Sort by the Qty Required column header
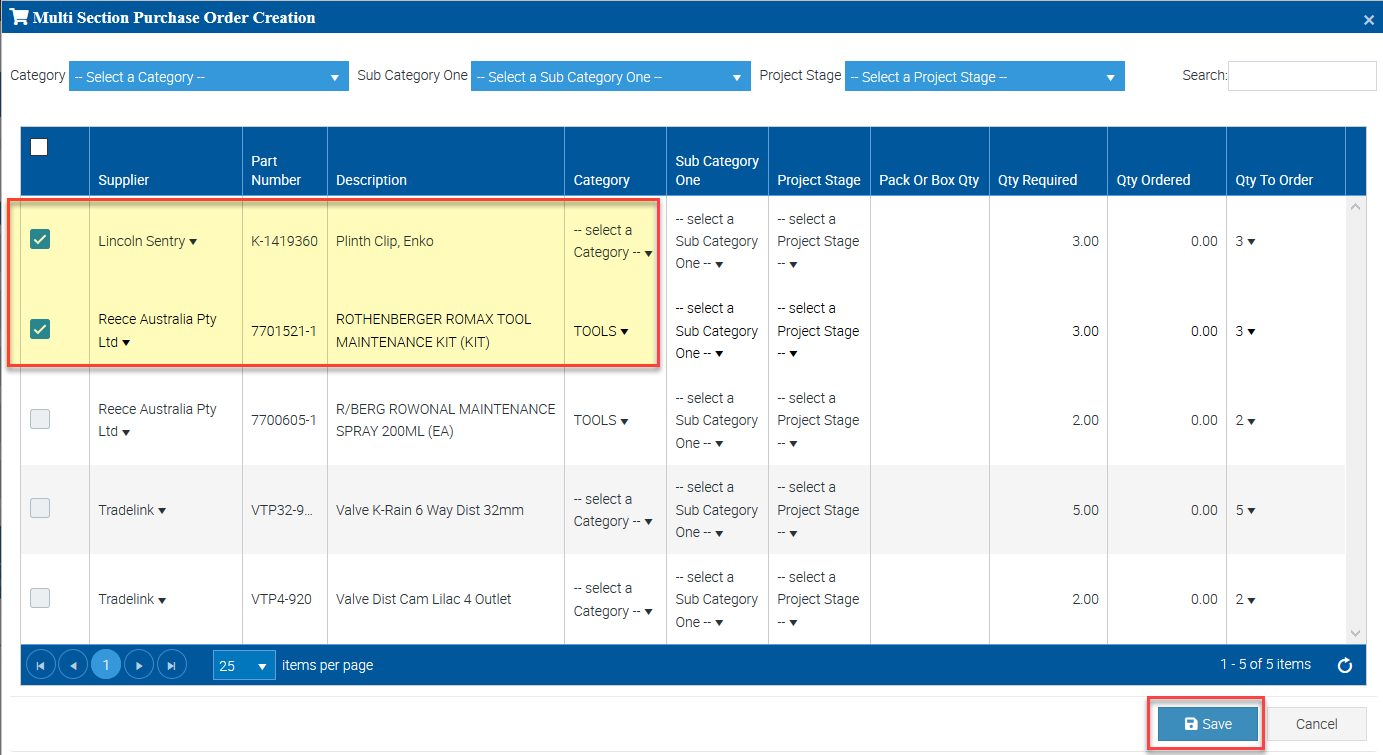Screen dimensions: 1383x755 (1037, 180)
